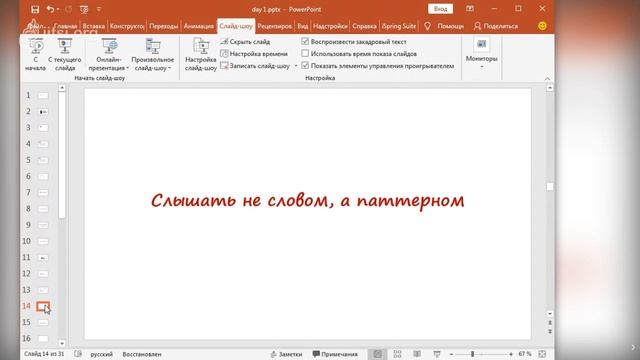Viewport: 640px width, 360px height.
Task: Click slide title Слышать не словом, а паттерном
Action: click(x=308, y=200)
